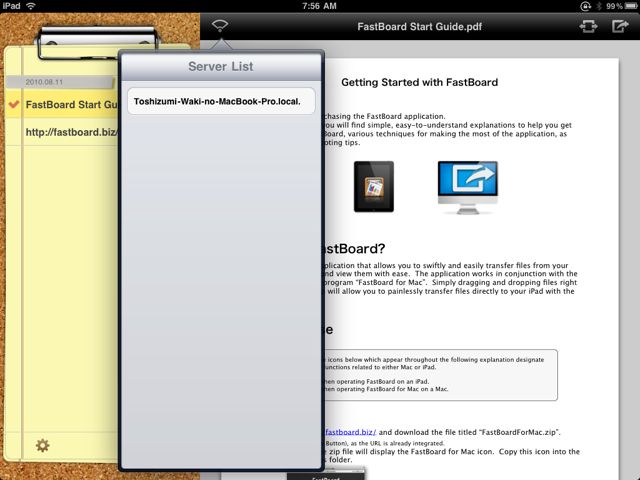Tap the metal clip on the clipboard

coord(97,43)
